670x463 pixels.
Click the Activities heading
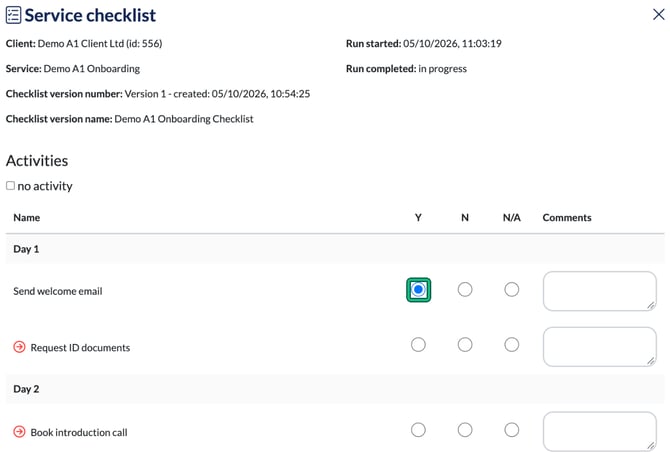37,161
